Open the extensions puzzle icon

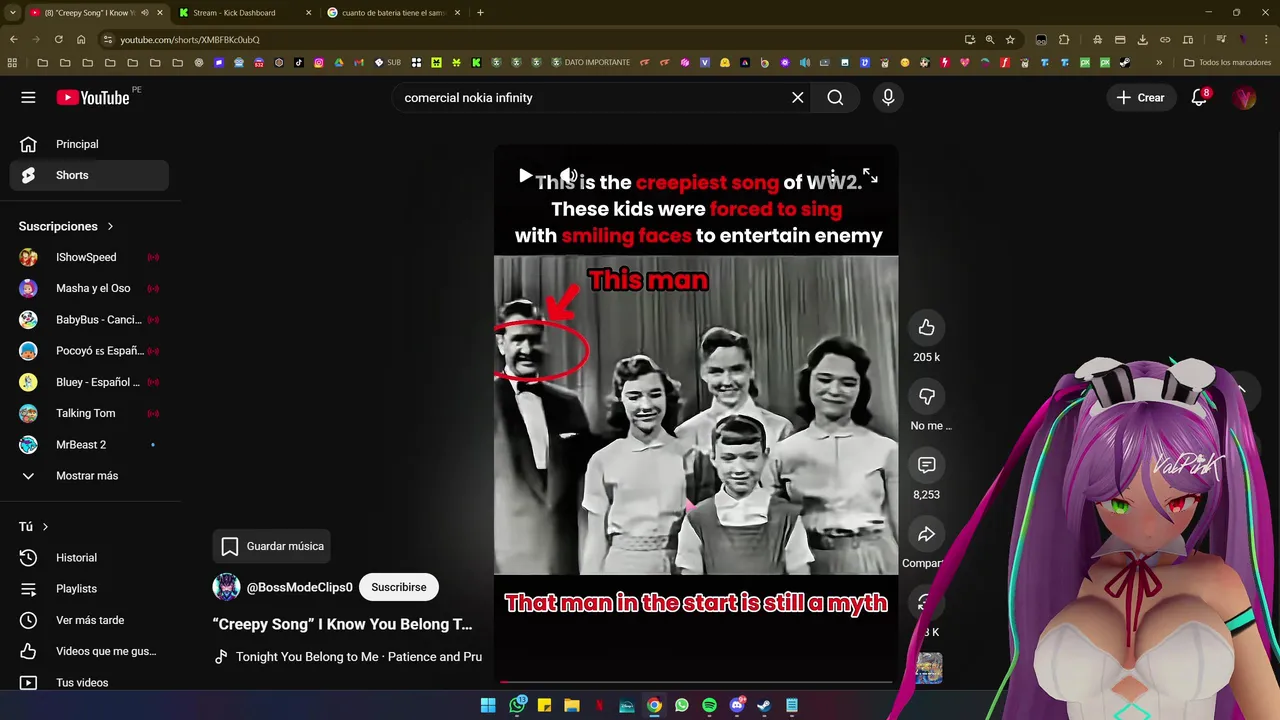1064,39
